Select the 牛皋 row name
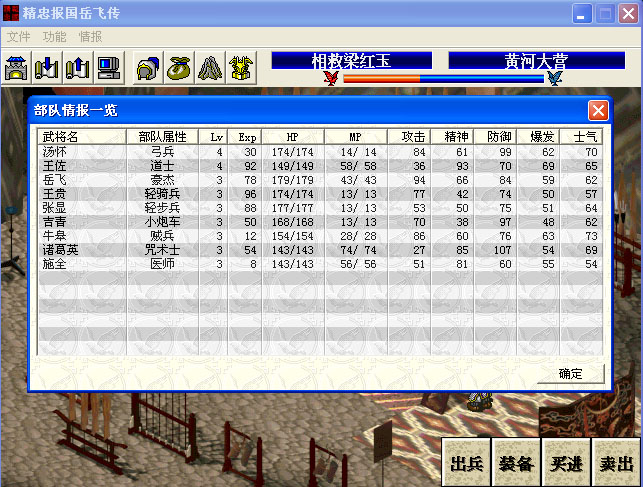The width and height of the screenshot is (643, 487). 55,236
